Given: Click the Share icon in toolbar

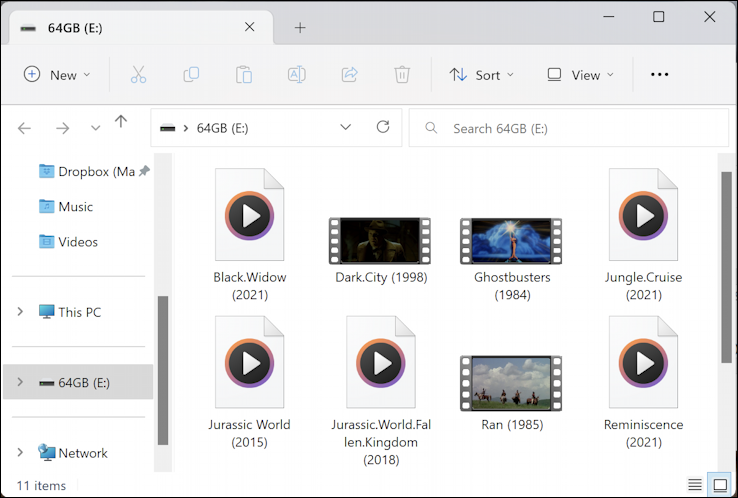Looking at the screenshot, I should pos(349,75).
